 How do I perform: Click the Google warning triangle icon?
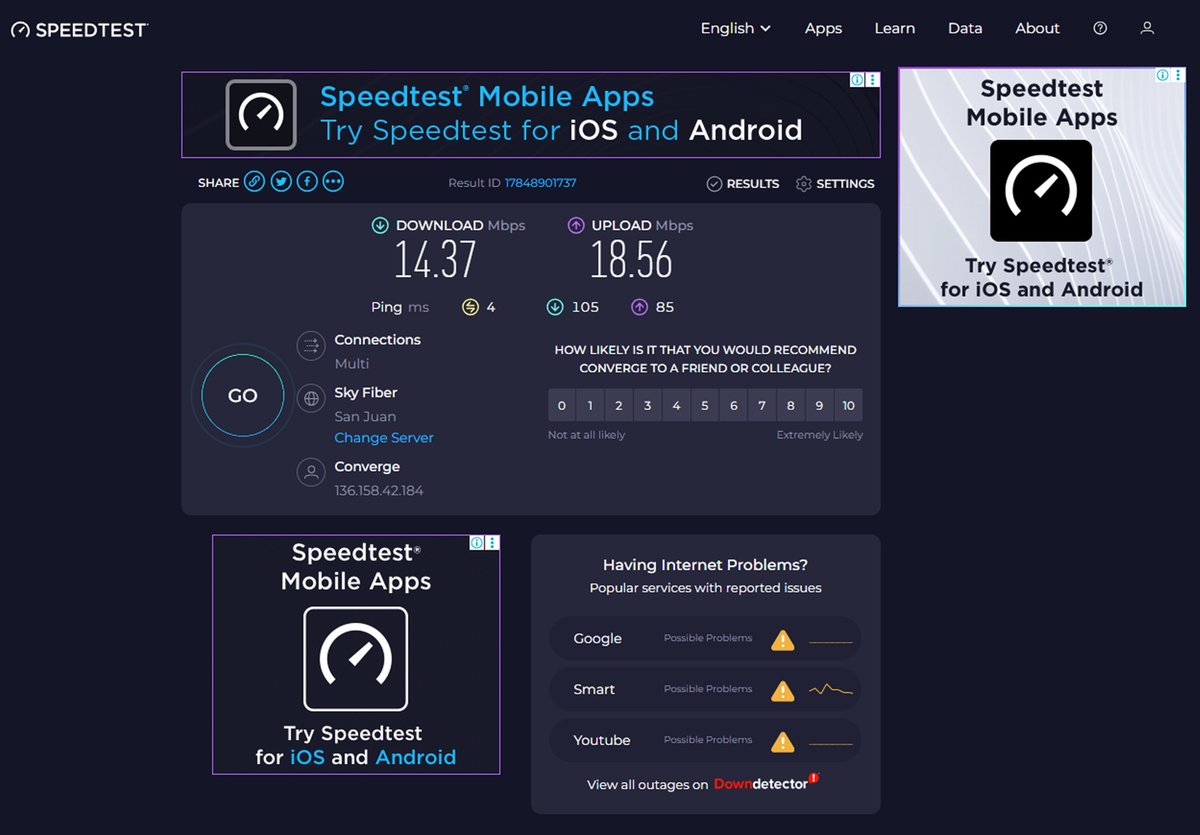(783, 639)
